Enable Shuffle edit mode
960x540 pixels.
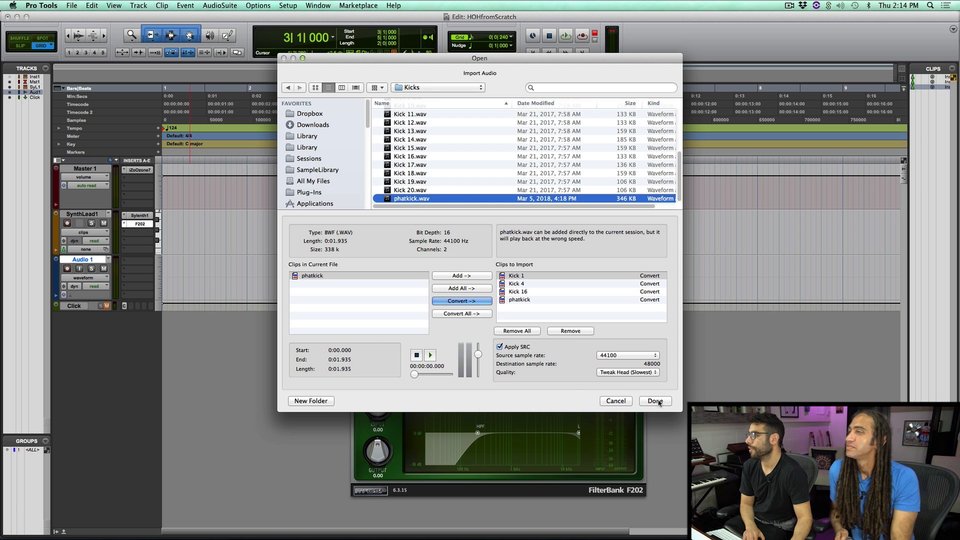(x=20, y=38)
